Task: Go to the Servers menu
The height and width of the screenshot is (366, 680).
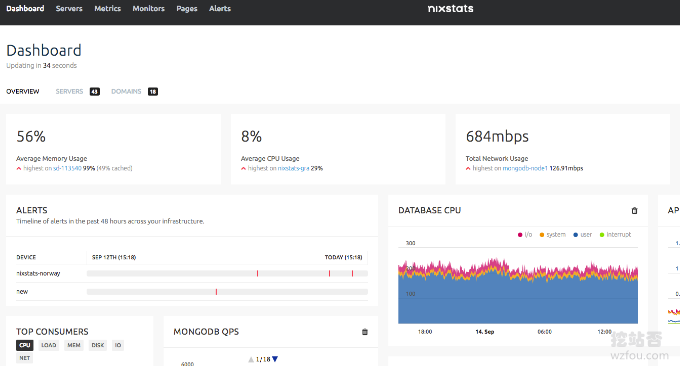Action: [x=69, y=8]
